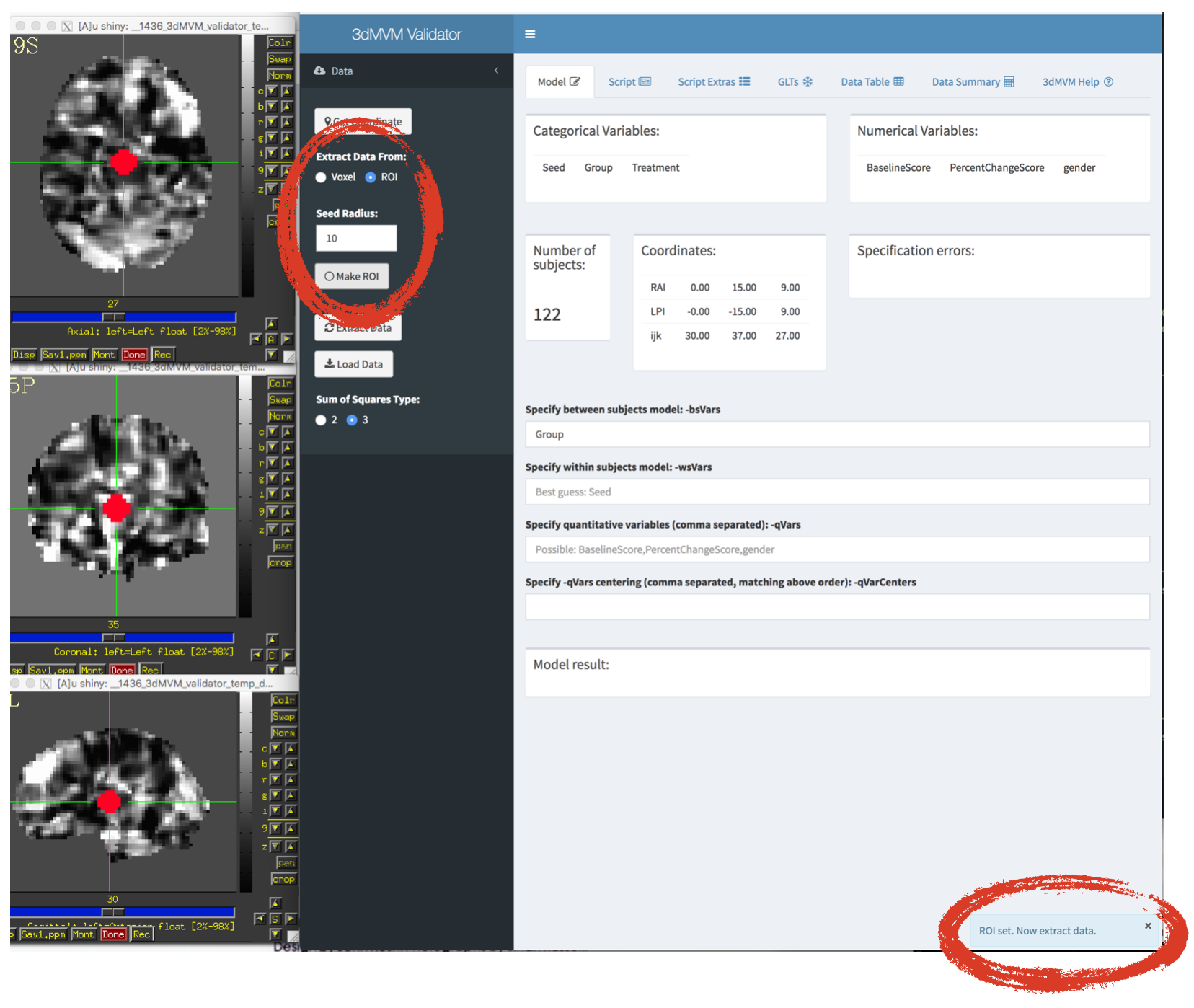The height and width of the screenshot is (1008, 1194).
Task: Click Rec in the Axial viewer
Action: click(x=163, y=355)
